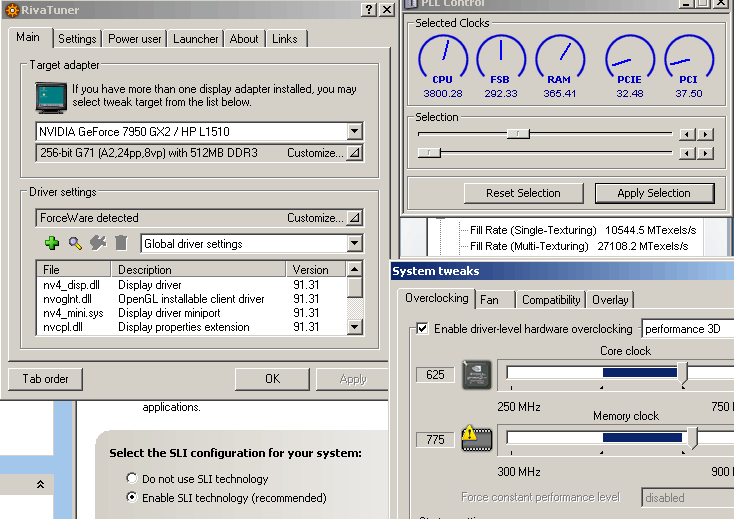734x519 pixels.
Task: Open the adapter Customize expander triangle
Action: tap(354, 153)
